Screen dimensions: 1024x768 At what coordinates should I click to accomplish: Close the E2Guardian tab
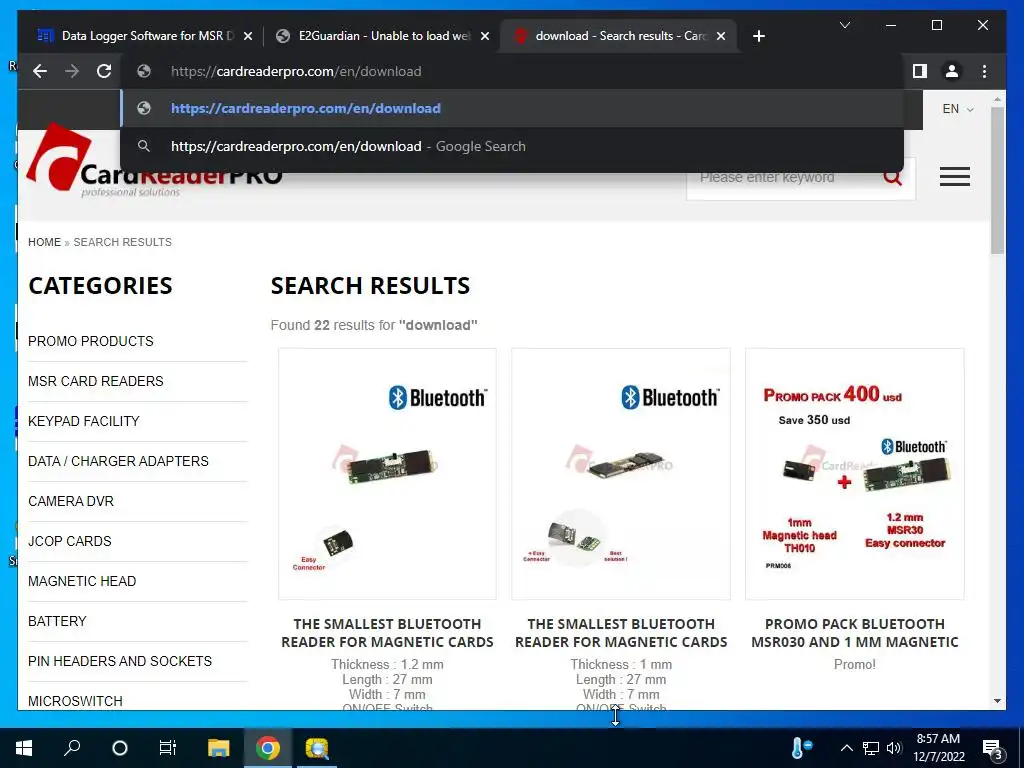[x=485, y=36]
